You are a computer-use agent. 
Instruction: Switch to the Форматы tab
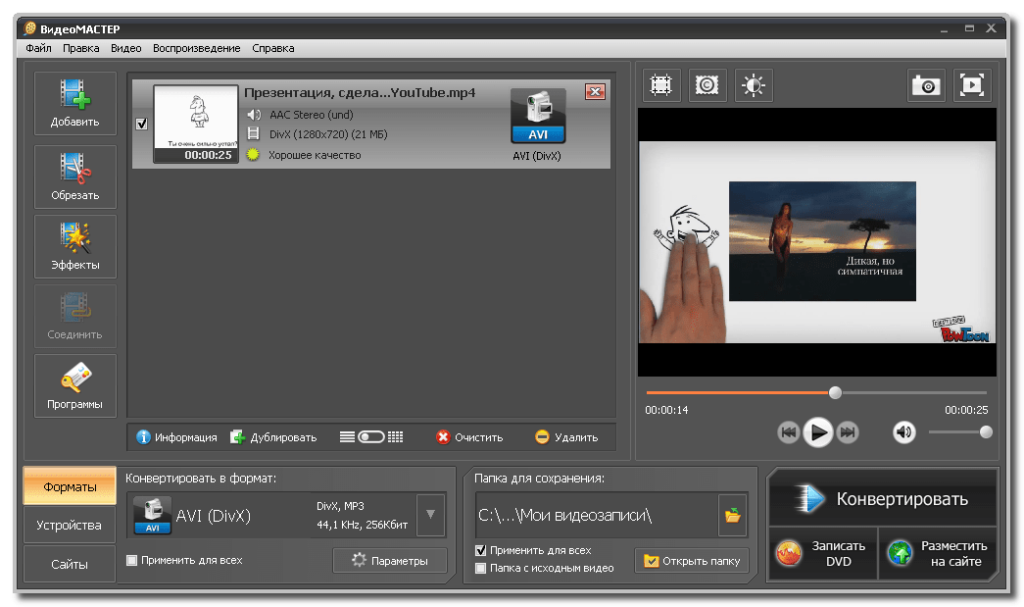(70, 486)
